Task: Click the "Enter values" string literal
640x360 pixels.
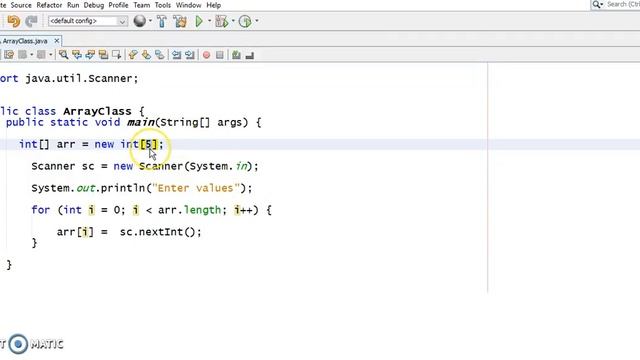Action: [196, 188]
